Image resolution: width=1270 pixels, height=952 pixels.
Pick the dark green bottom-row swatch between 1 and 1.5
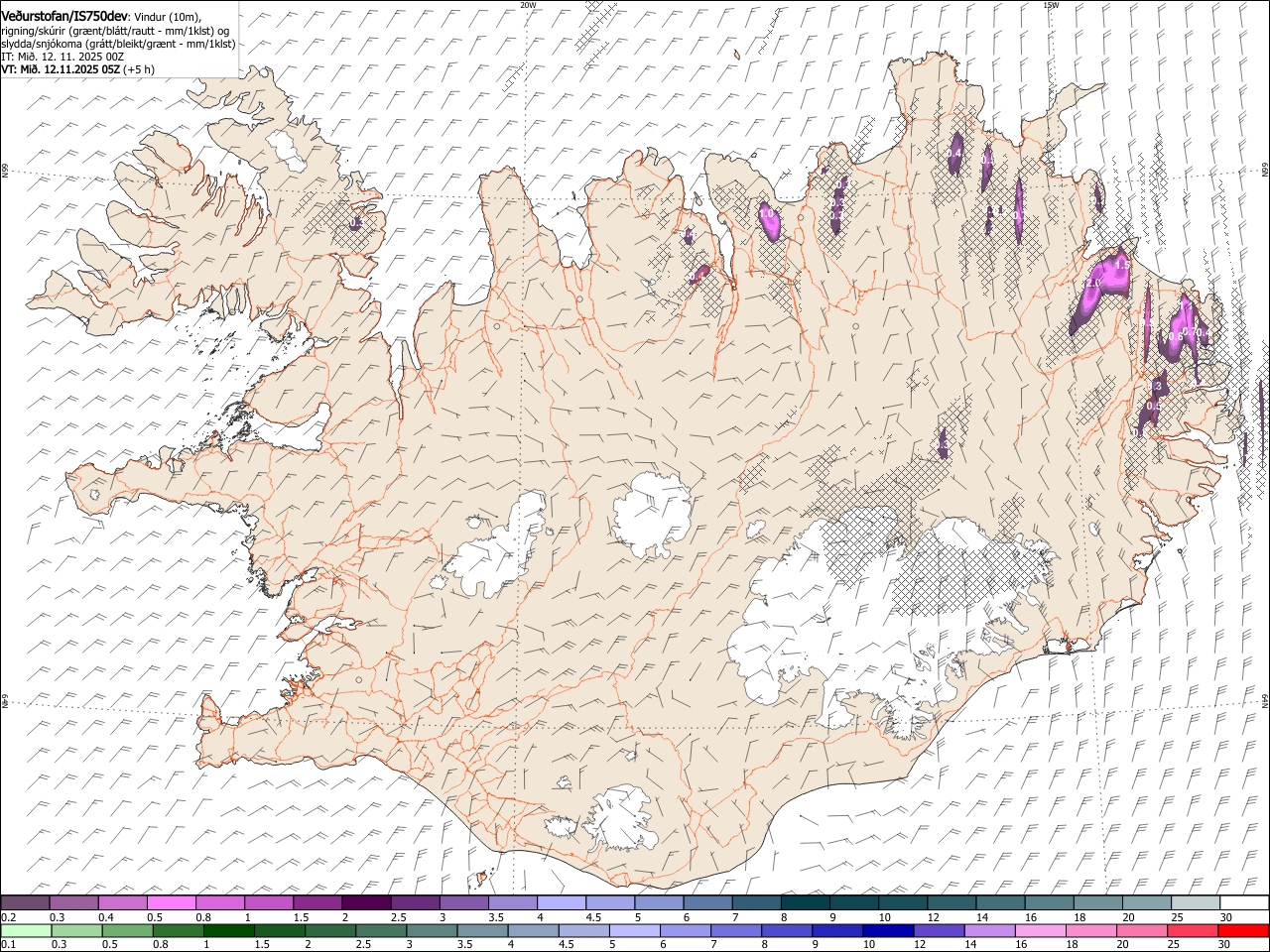228,931
